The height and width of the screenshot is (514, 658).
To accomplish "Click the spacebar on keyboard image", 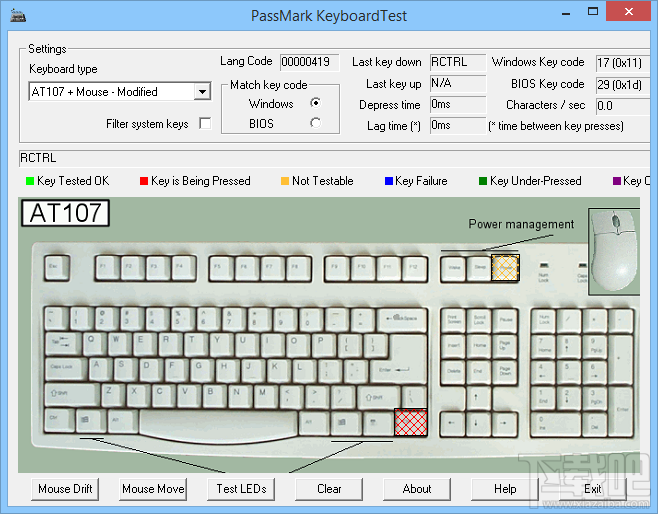I will [218, 425].
